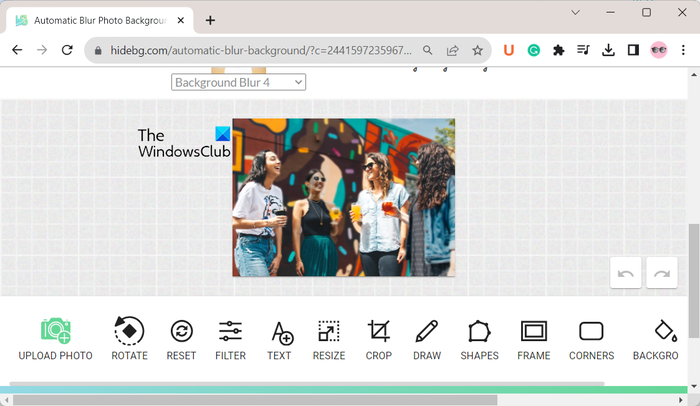
Task: Click the Reset icon
Action: click(x=181, y=331)
